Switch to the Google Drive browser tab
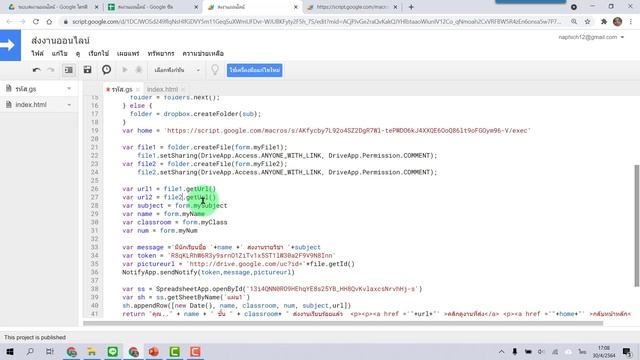 [x=53, y=7]
